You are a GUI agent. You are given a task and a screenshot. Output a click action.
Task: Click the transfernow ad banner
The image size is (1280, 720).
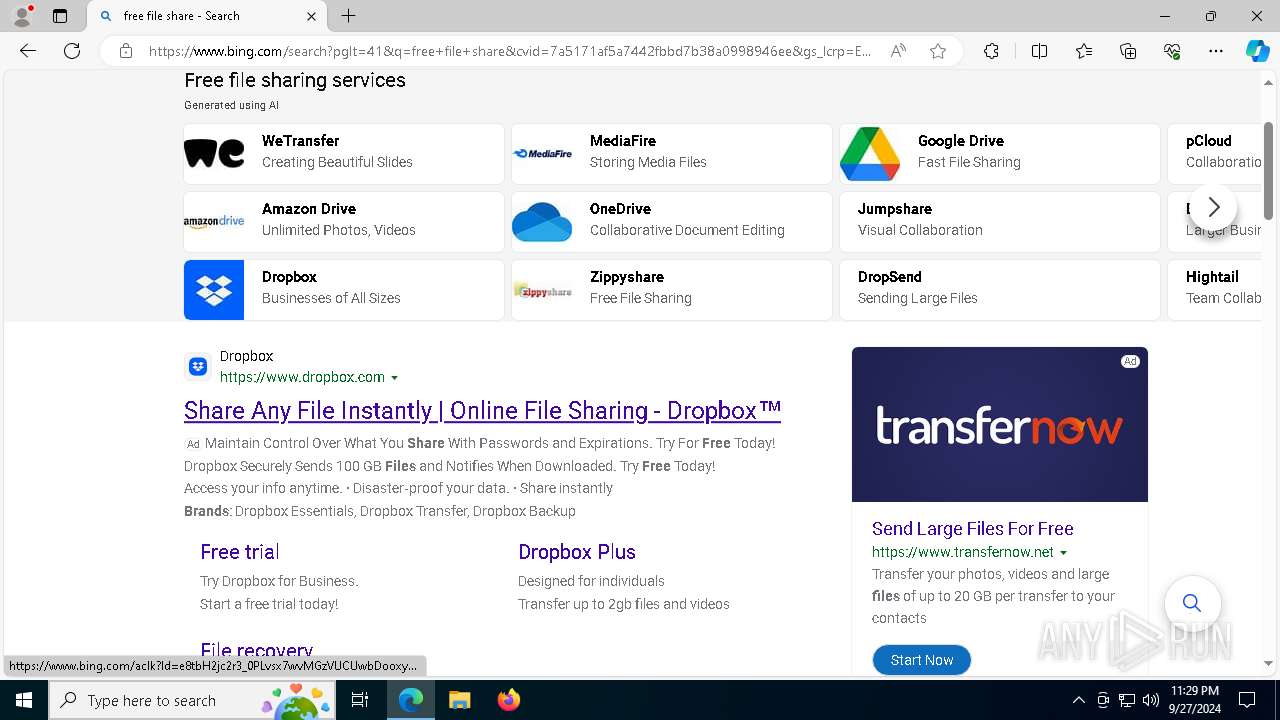[1000, 424]
